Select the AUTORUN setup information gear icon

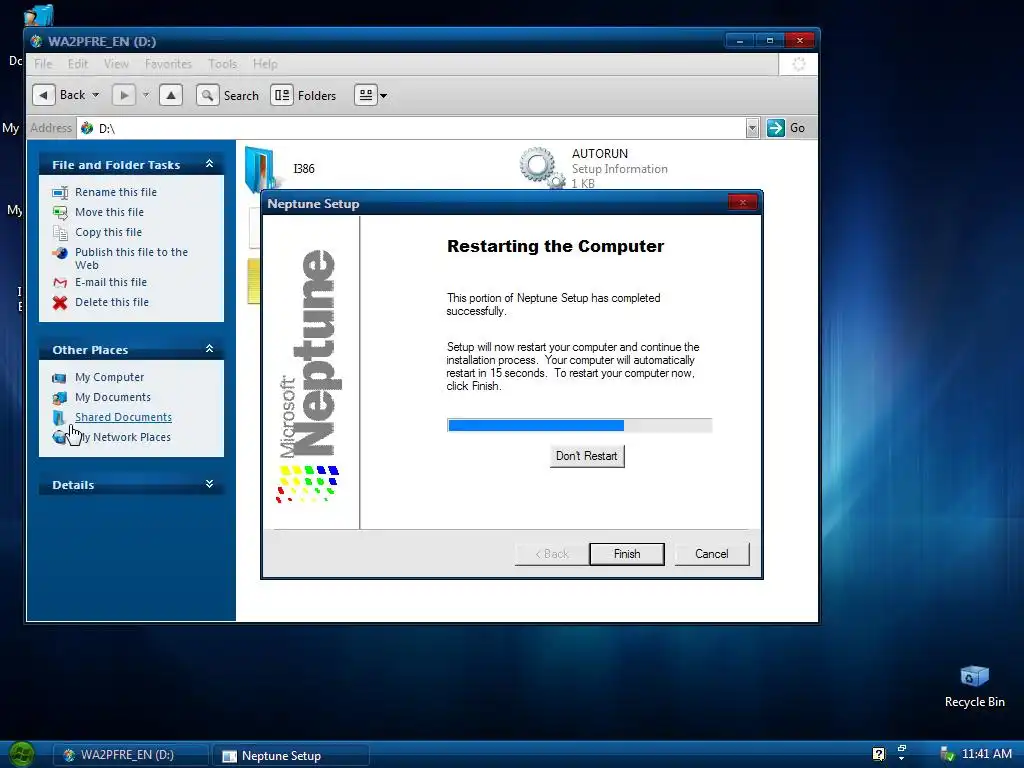541,168
